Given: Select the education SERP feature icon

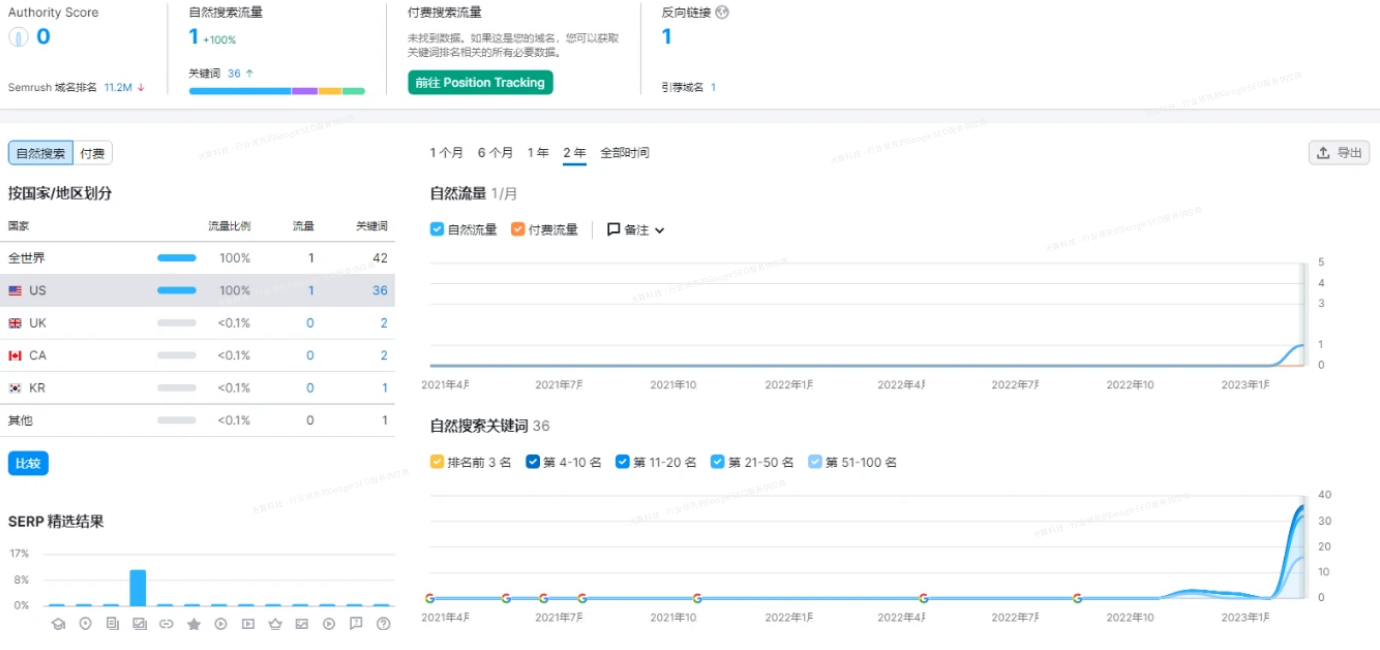Looking at the screenshot, I should coord(58,625).
